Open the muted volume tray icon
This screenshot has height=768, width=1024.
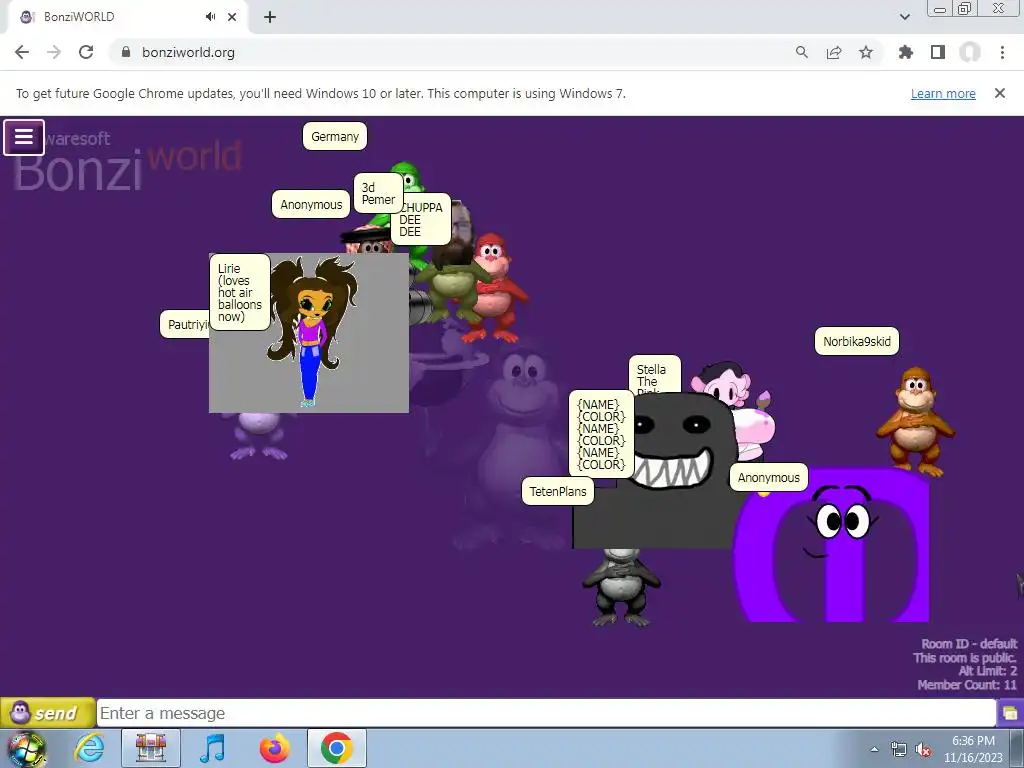click(923, 750)
